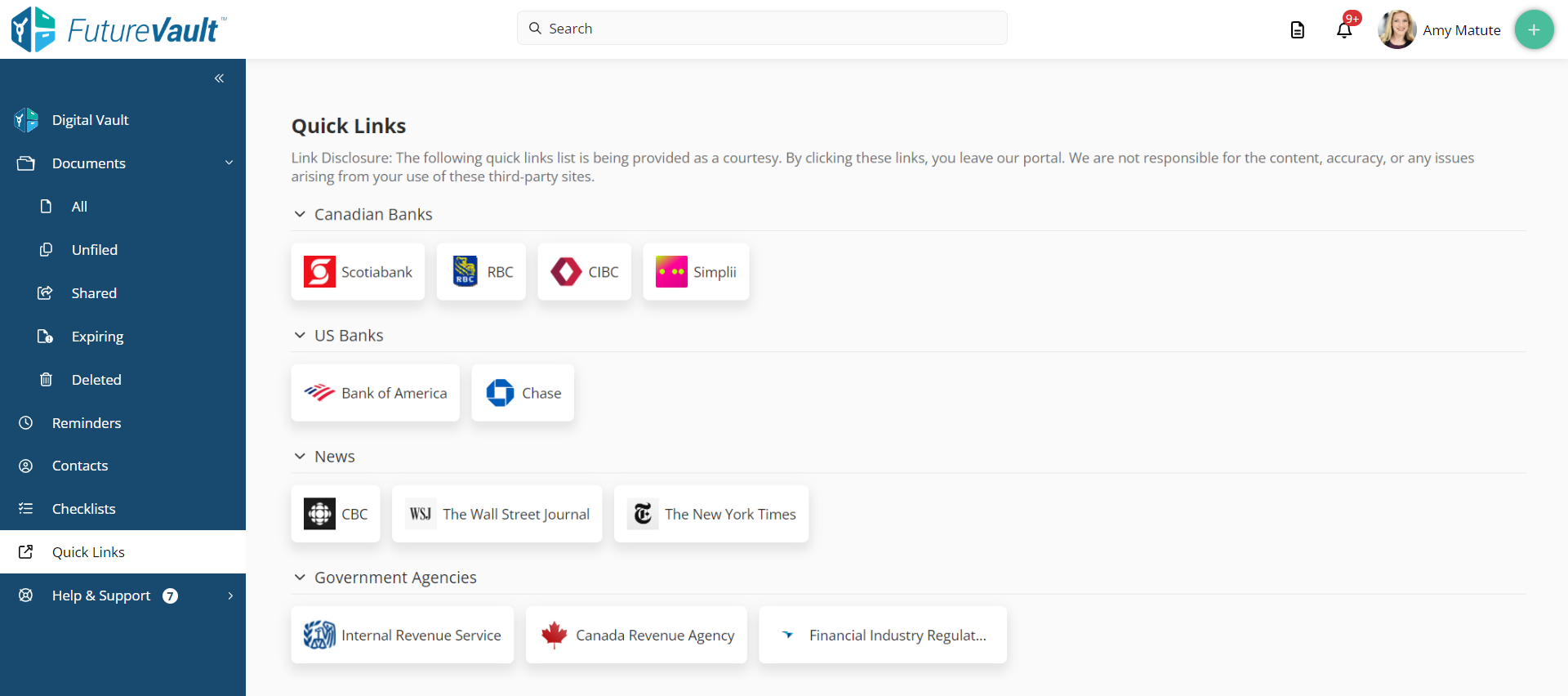The width and height of the screenshot is (1568, 696).
Task: Click the RBC lion logo icon
Action: pos(465,272)
